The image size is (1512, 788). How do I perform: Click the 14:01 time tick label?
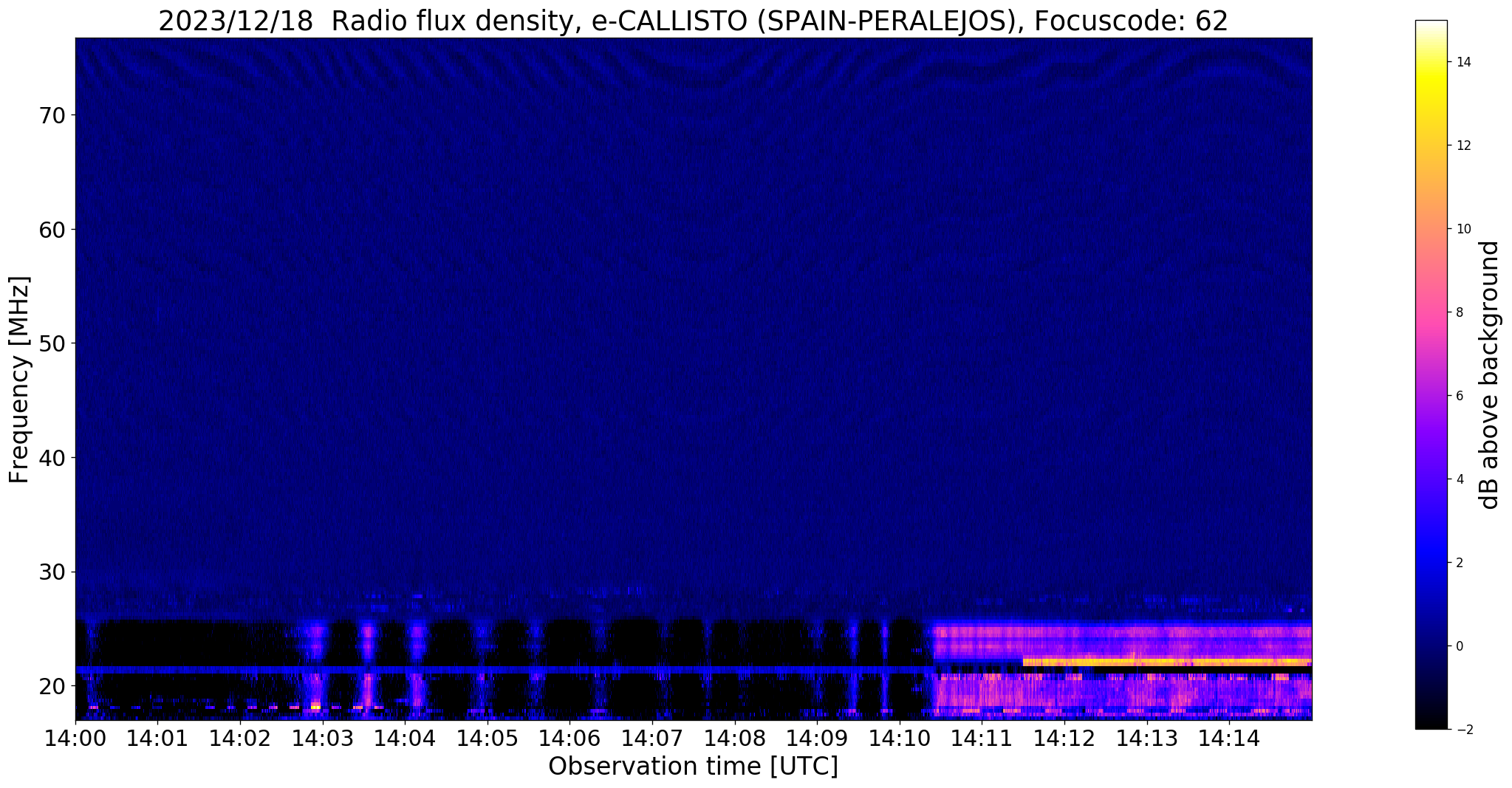[x=157, y=739]
